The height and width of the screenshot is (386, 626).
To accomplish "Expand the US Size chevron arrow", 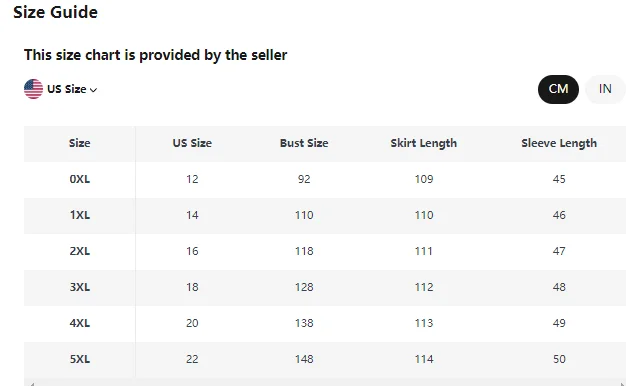I will pyautogui.click(x=93, y=90).
